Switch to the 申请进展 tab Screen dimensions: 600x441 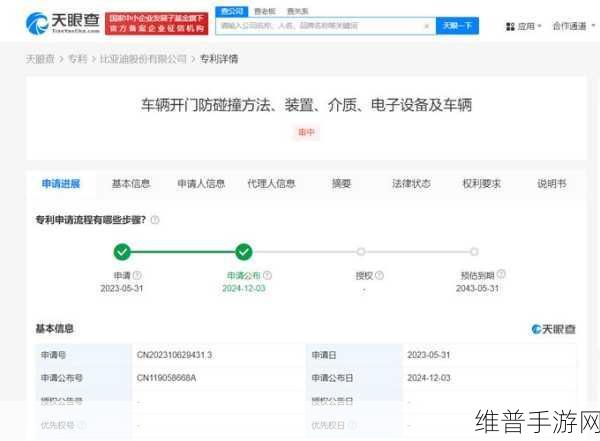[x=61, y=184]
